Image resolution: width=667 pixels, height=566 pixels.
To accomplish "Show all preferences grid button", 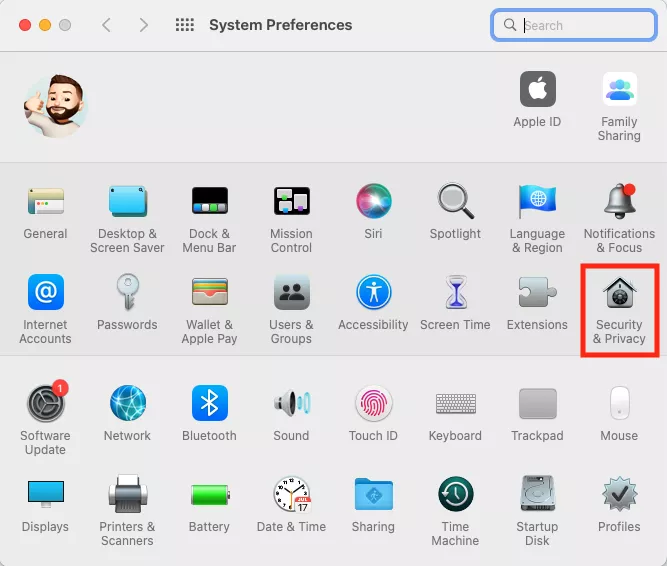I will point(185,25).
